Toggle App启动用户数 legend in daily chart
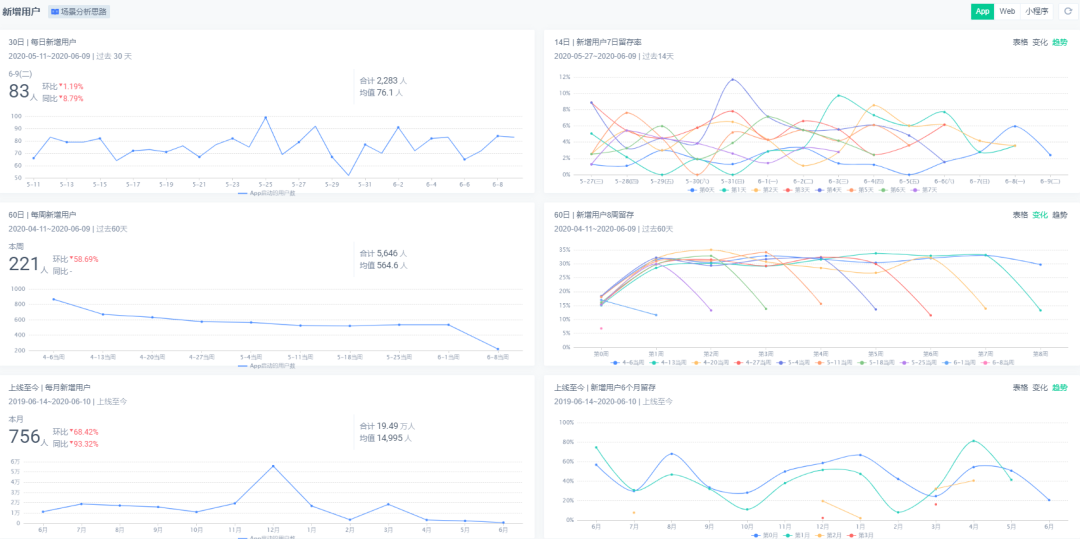 [267, 193]
